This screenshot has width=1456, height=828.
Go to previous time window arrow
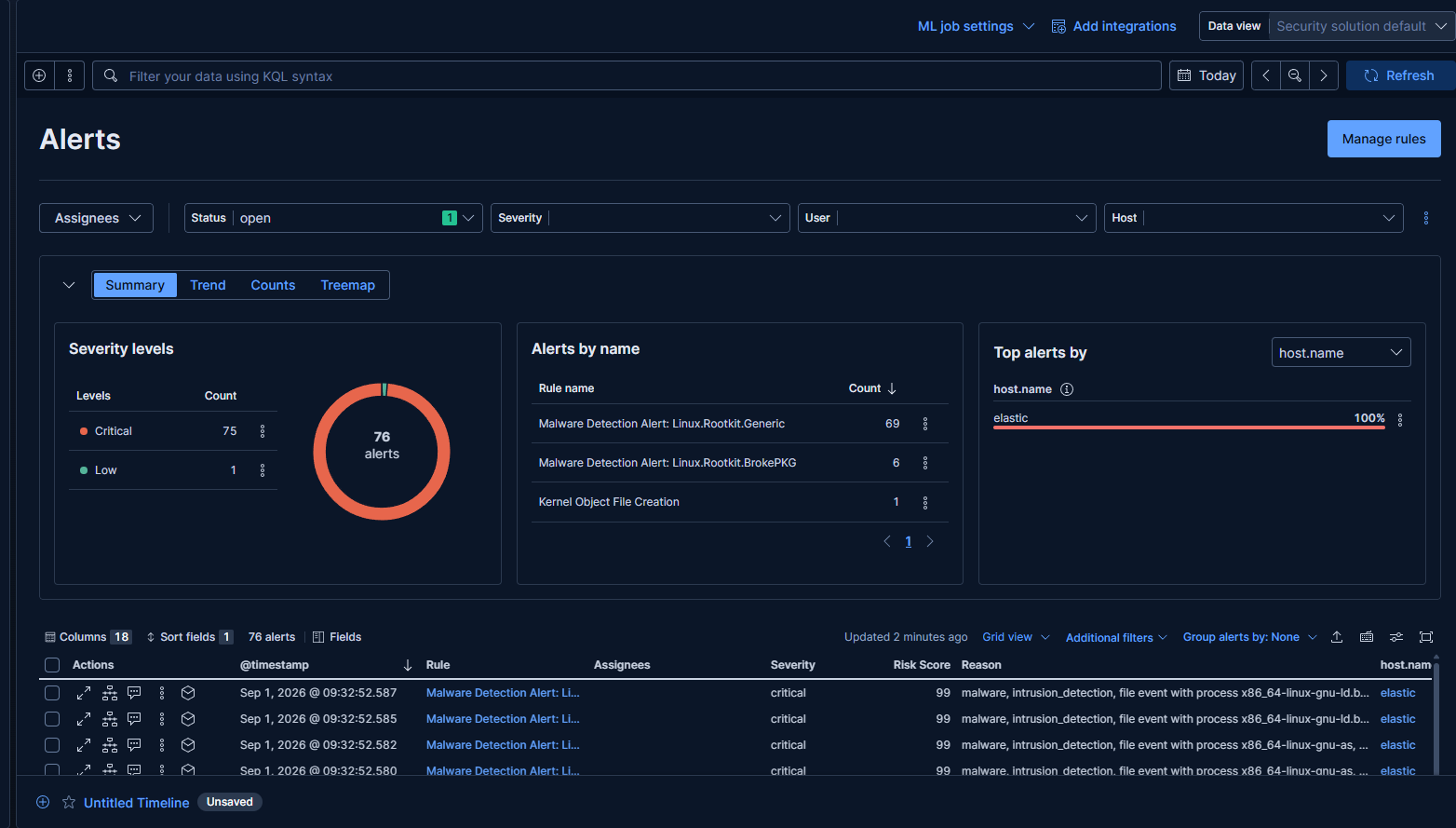pyautogui.click(x=1266, y=75)
